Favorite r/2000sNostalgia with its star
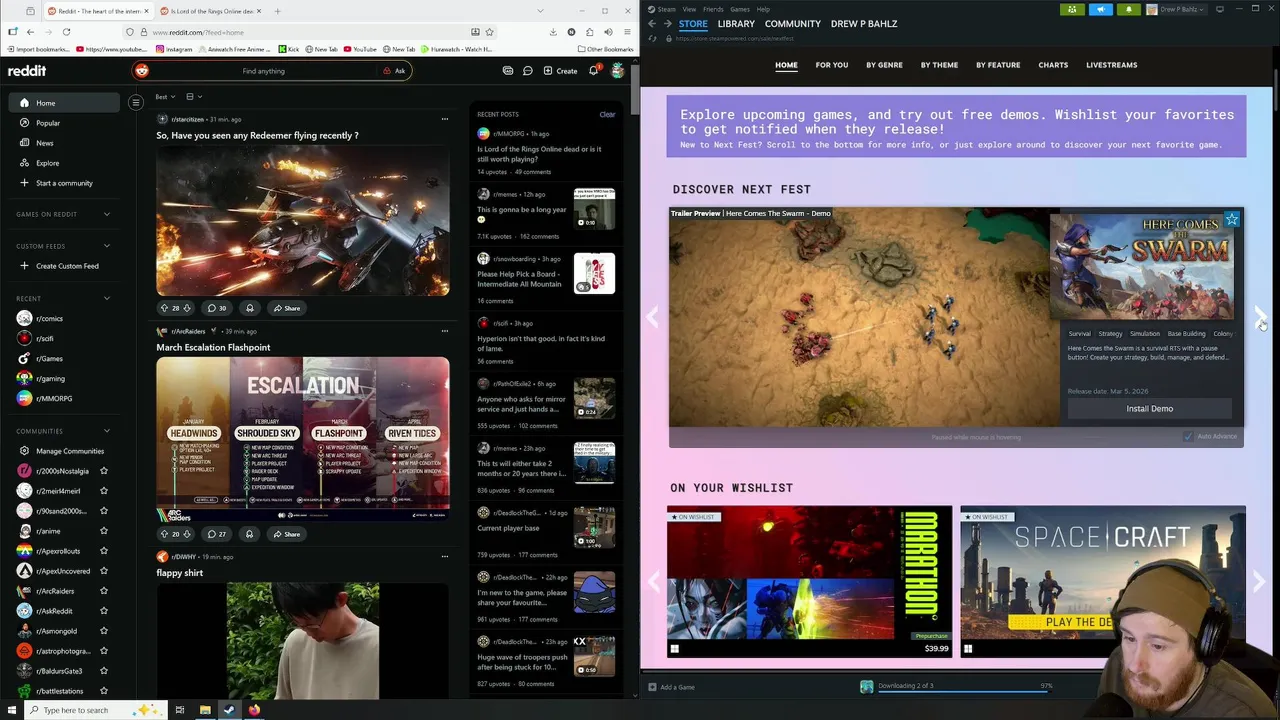Viewport: 1280px width, 720px height. point(104,471)
